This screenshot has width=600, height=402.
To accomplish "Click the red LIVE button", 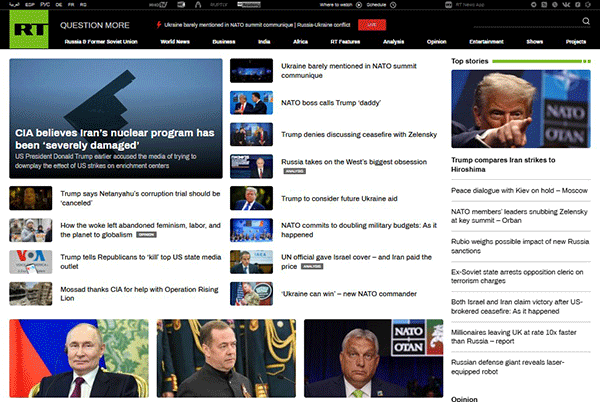I will (x=372, y=25).
